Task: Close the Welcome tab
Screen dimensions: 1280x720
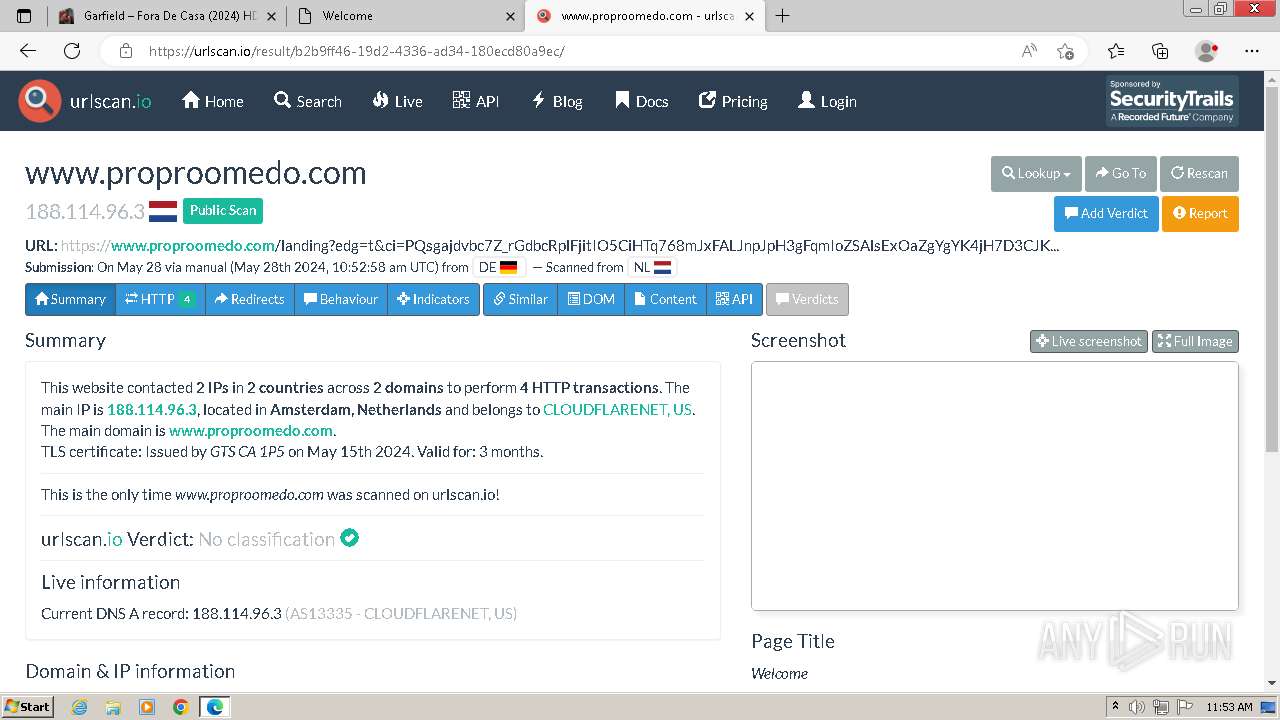Action: [x=511, y=16]
